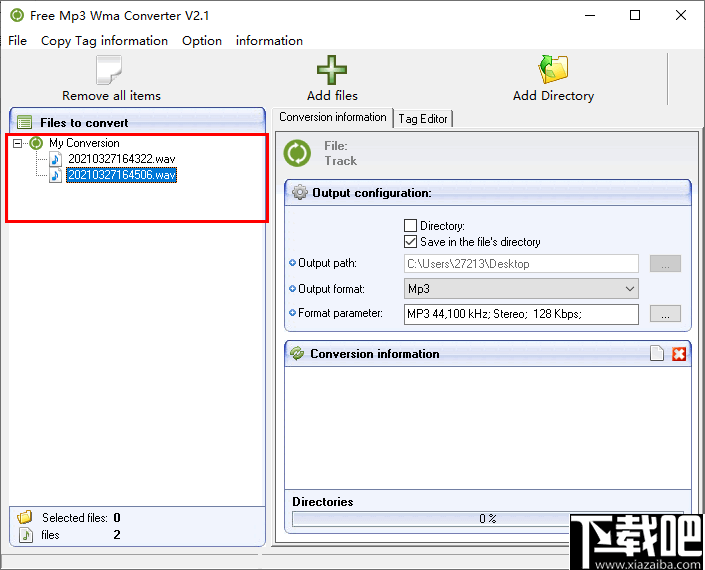Image resolution: width=705 pixels, height=570 pixels.
Task: Click the Output format bullet icon
Action: click(293, 289)
